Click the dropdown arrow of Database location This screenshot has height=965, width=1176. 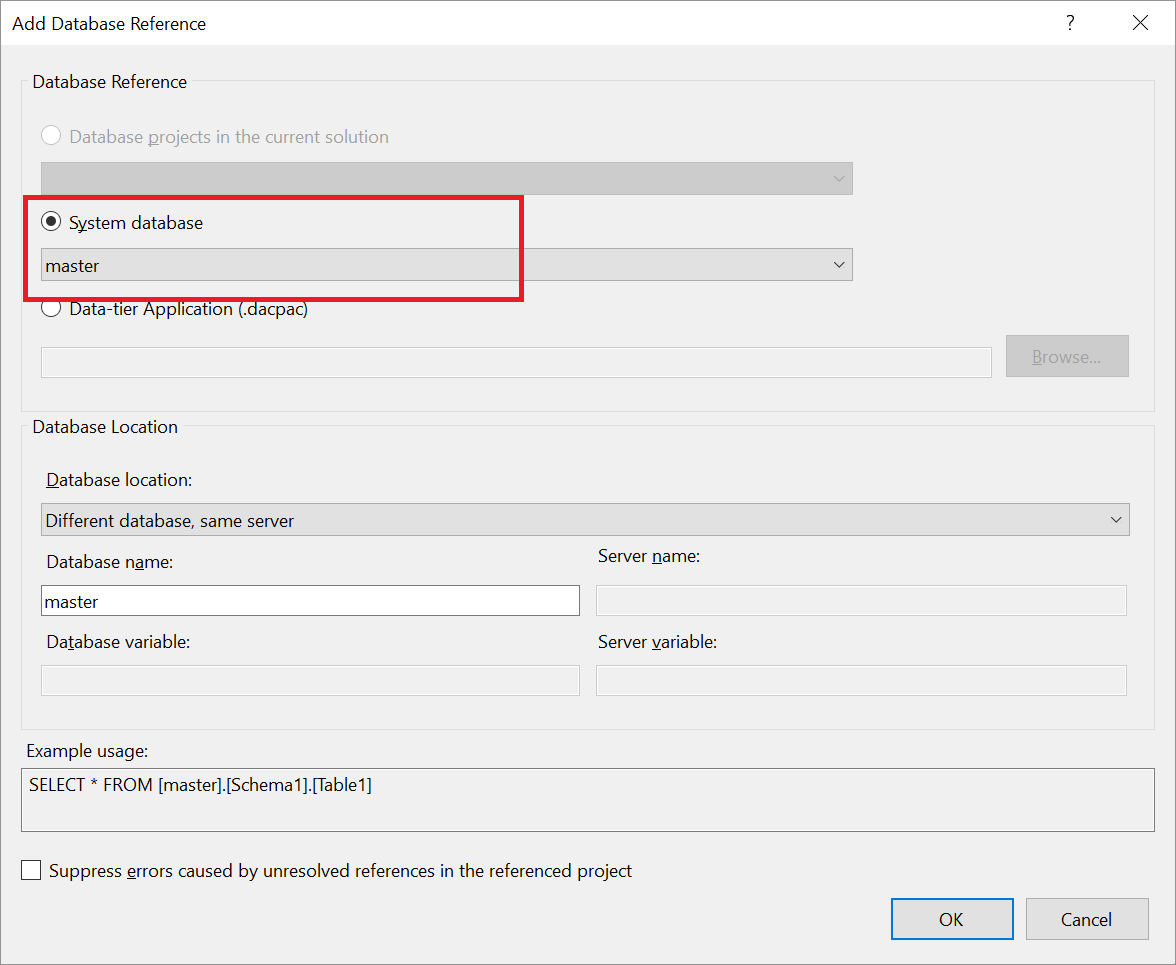point(1116,520)
